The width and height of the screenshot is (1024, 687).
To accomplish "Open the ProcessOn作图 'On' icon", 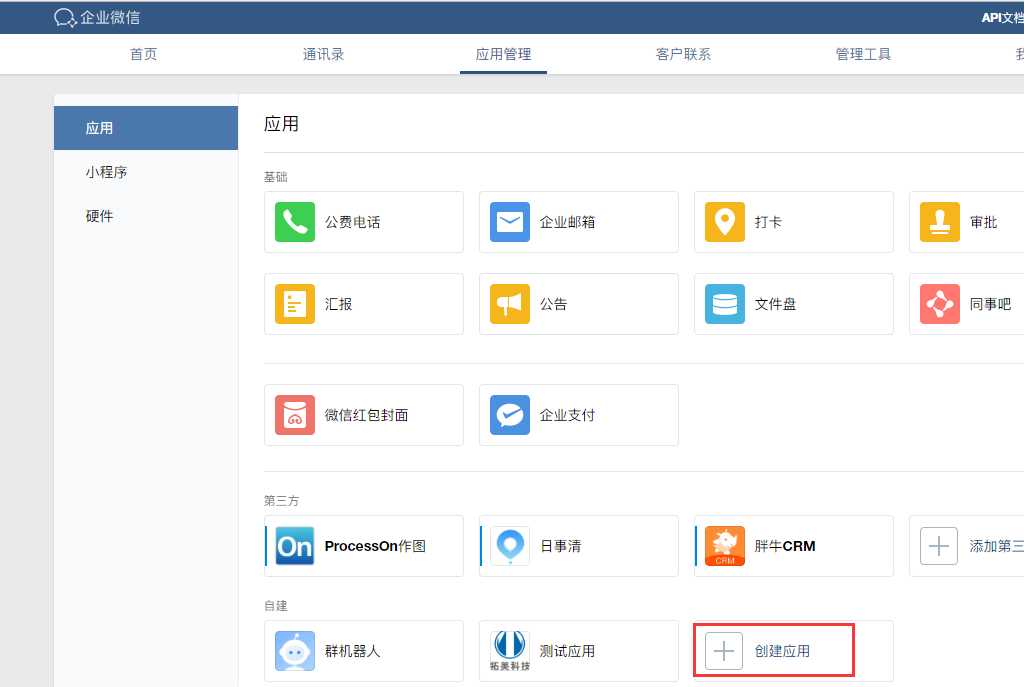I will (295, 546).
